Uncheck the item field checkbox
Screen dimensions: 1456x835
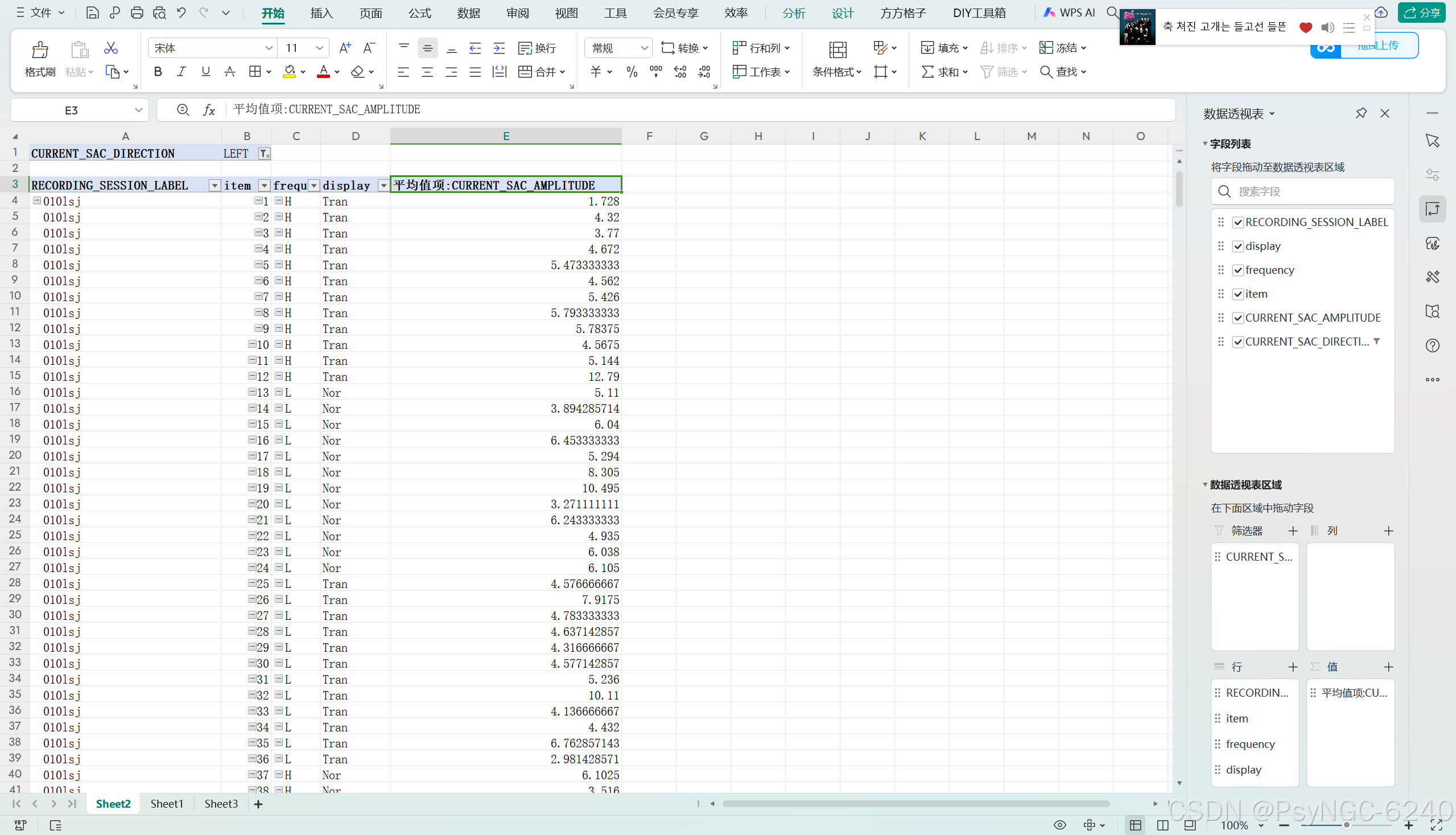[x=1238, y=294]
